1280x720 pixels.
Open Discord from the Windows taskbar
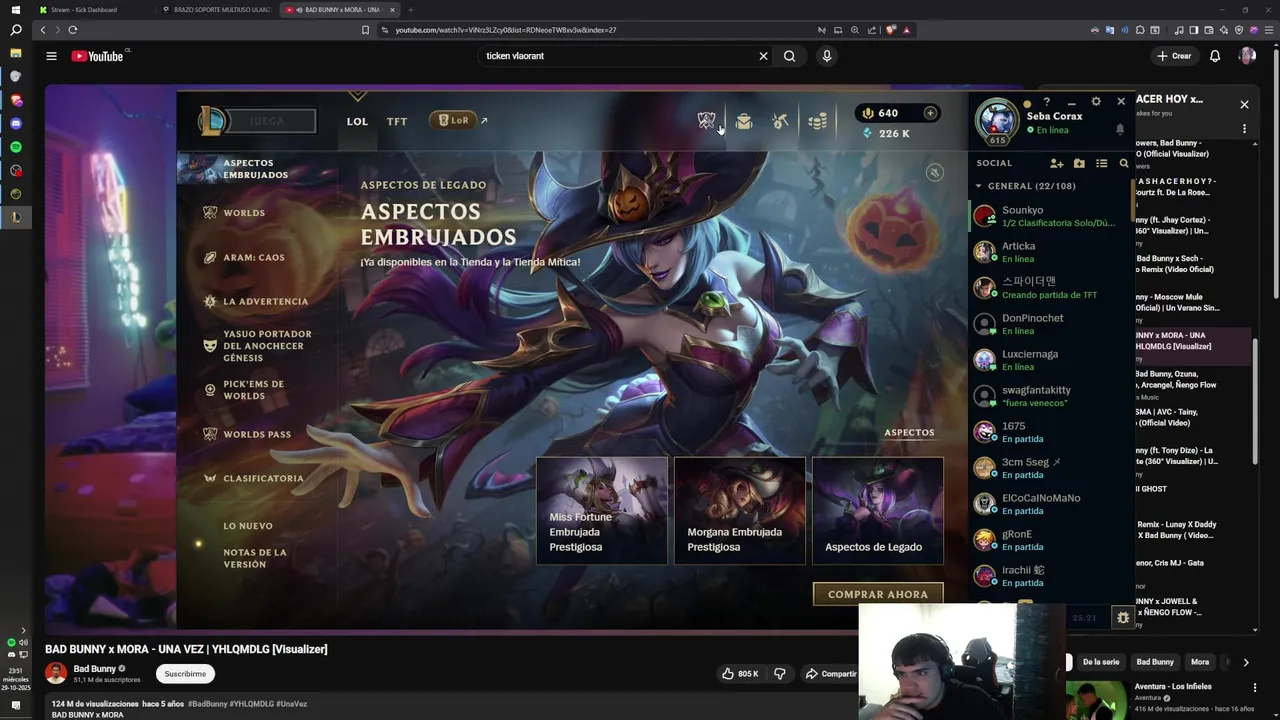[15, 124]
